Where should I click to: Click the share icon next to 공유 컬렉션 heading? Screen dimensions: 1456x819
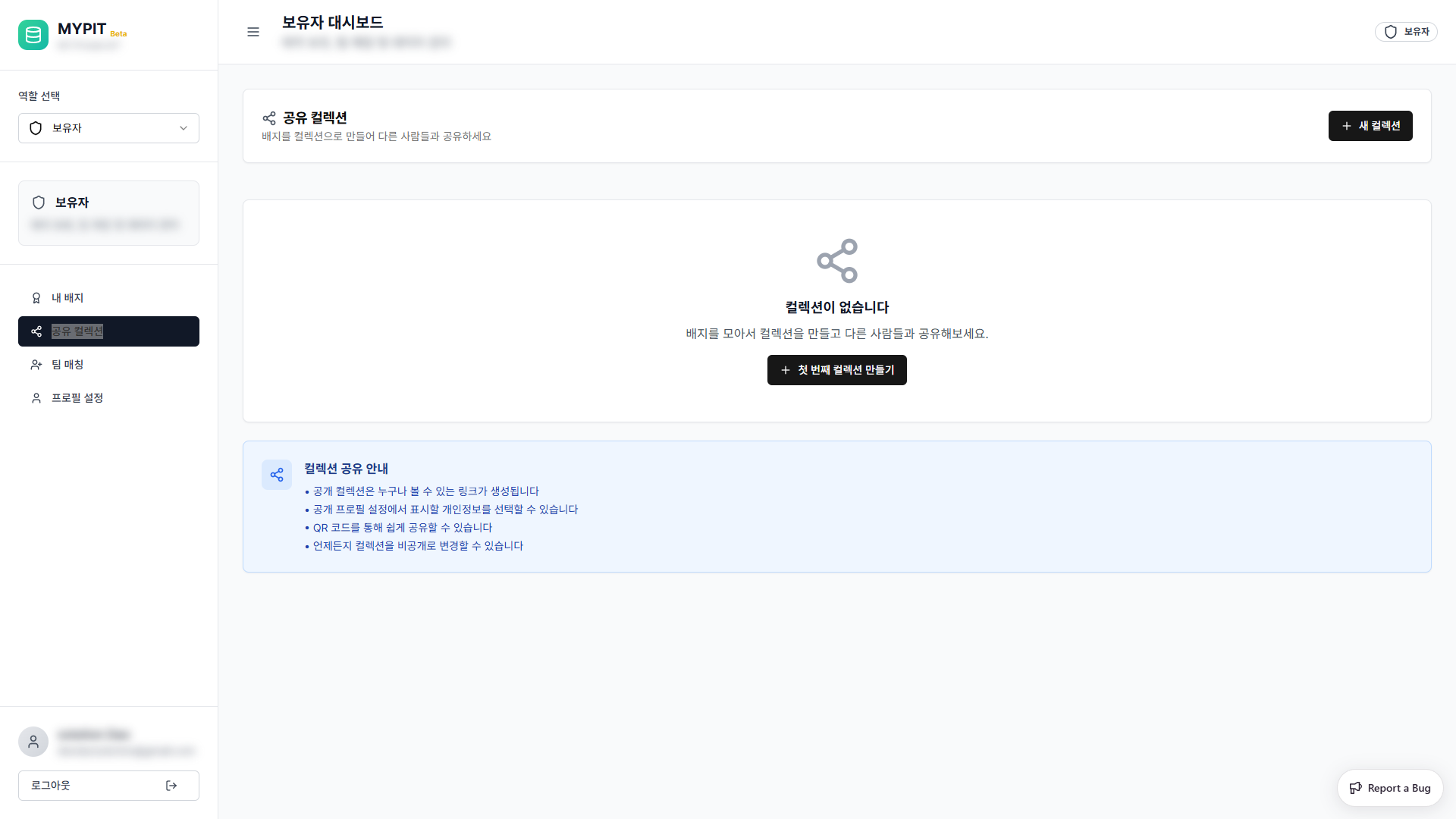[269, 118]
